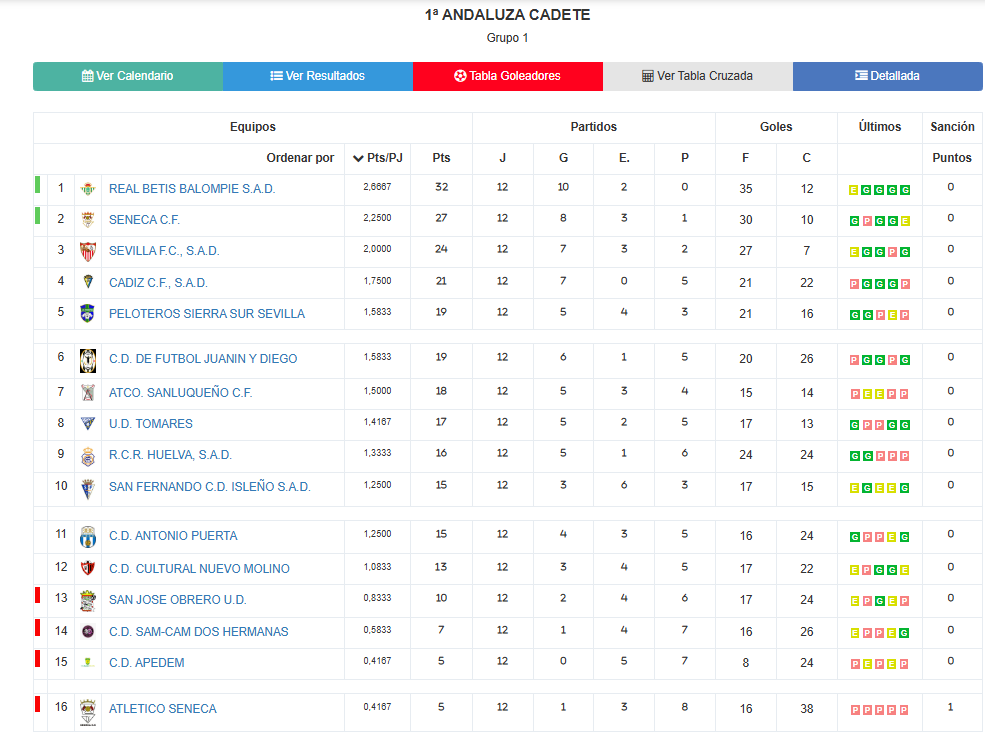
Task: Open REAL BETIS BALOMPIE S.A.D. team link
Action: pyautogui.click(x=192, y=189)
